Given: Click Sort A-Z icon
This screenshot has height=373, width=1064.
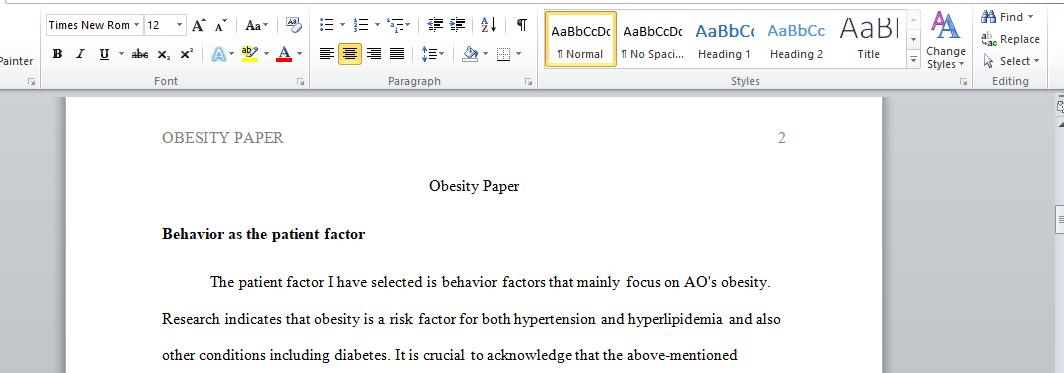Looking at the screenshot, I should [x=489, y=26].
